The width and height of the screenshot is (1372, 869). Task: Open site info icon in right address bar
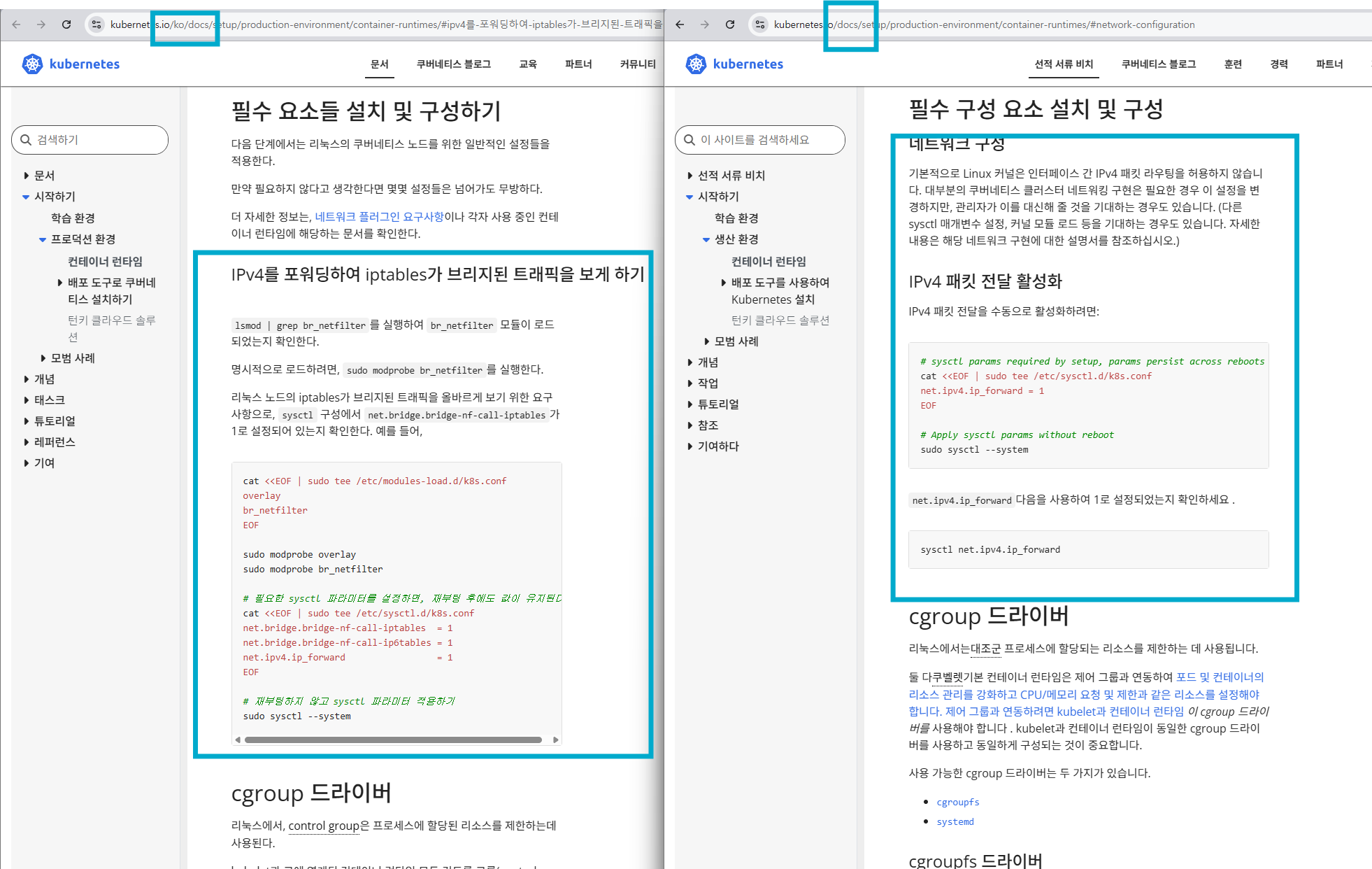pyautogui.click(x=760, y=24)
